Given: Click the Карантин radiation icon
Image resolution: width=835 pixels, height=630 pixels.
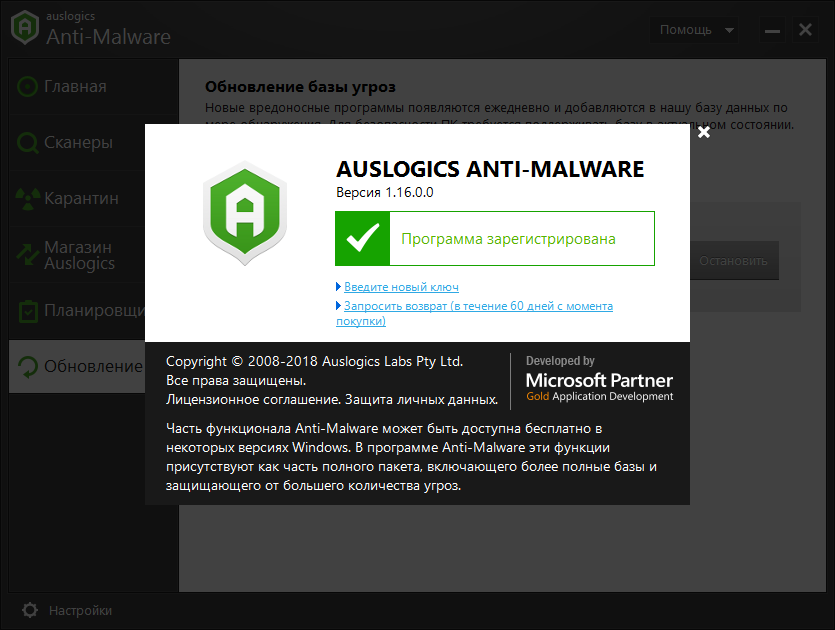Looking at the screenshot, I should [x=28, y=199].
